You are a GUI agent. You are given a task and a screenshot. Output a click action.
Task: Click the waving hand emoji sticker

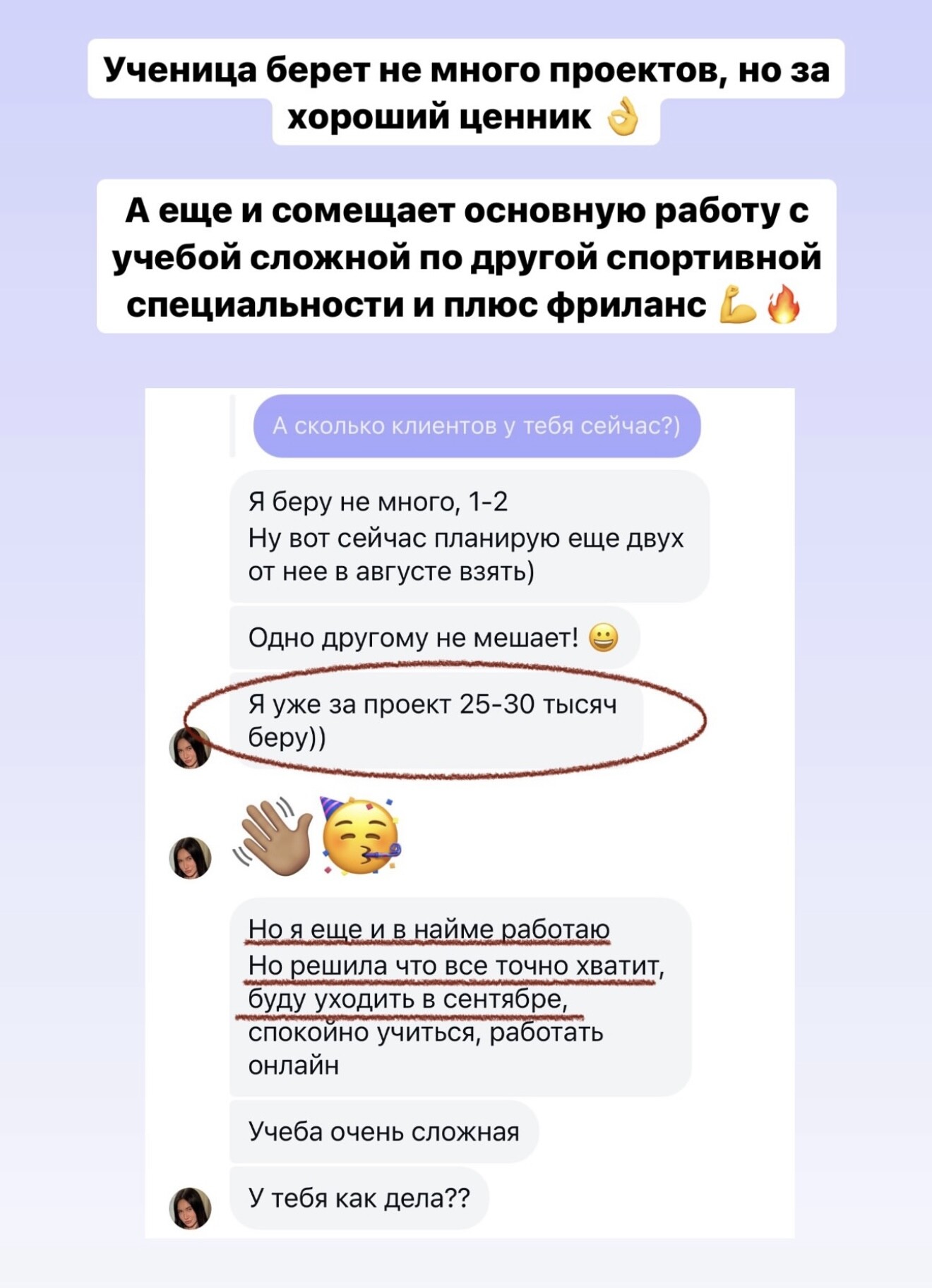point(274,837)
